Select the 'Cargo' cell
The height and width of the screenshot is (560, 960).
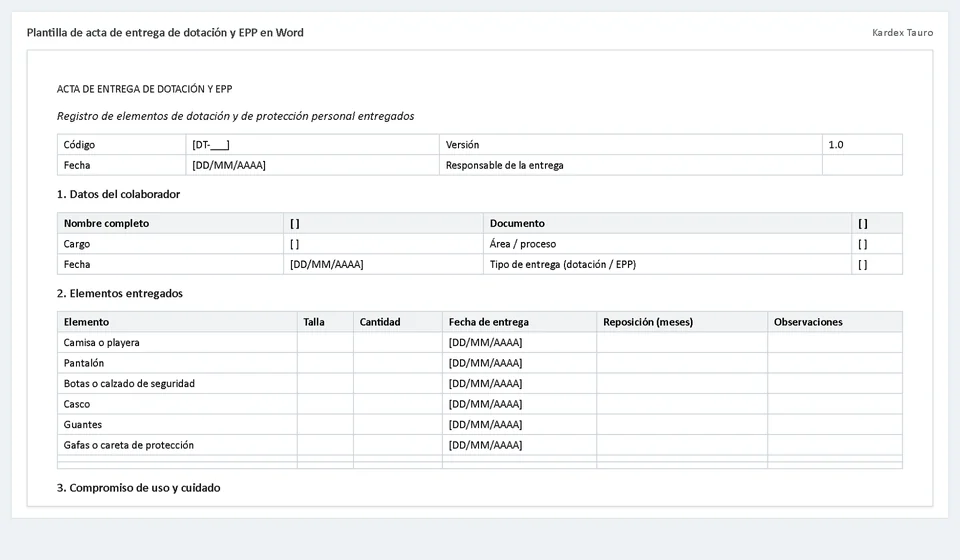pyautogui.click(x=170, y=244)
